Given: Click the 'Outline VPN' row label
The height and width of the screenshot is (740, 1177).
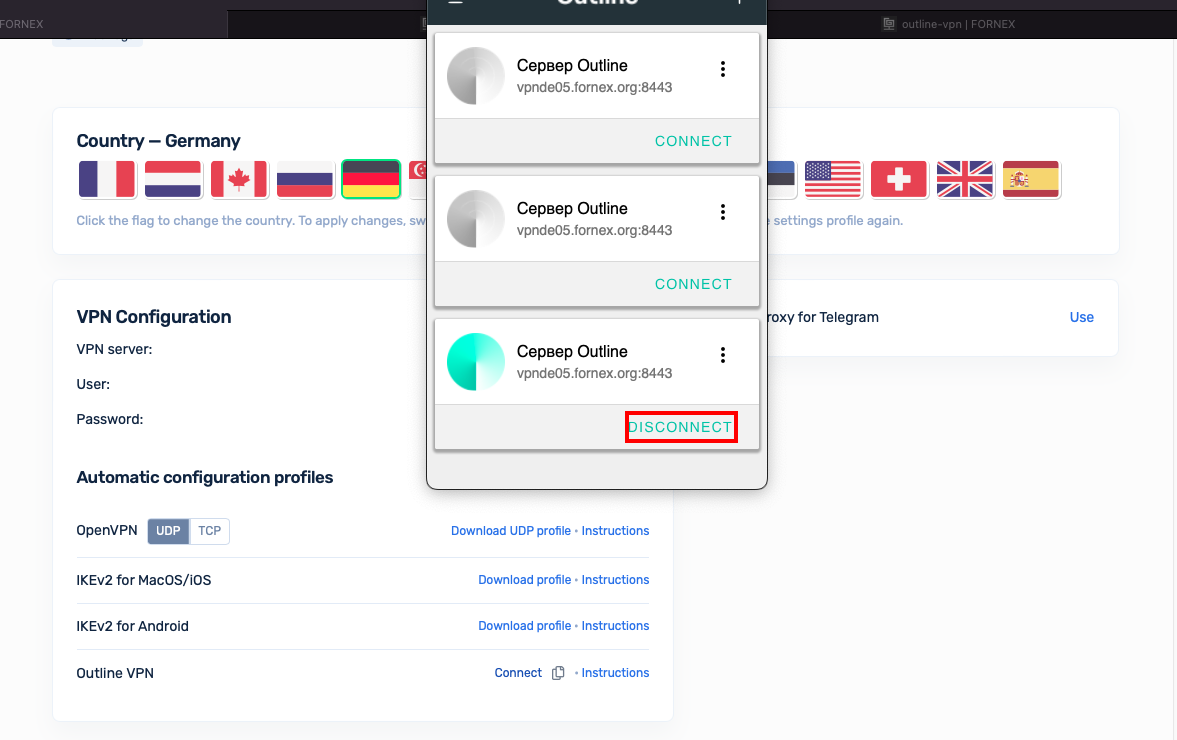Looking at the screenshot, I should click(115, 673).
